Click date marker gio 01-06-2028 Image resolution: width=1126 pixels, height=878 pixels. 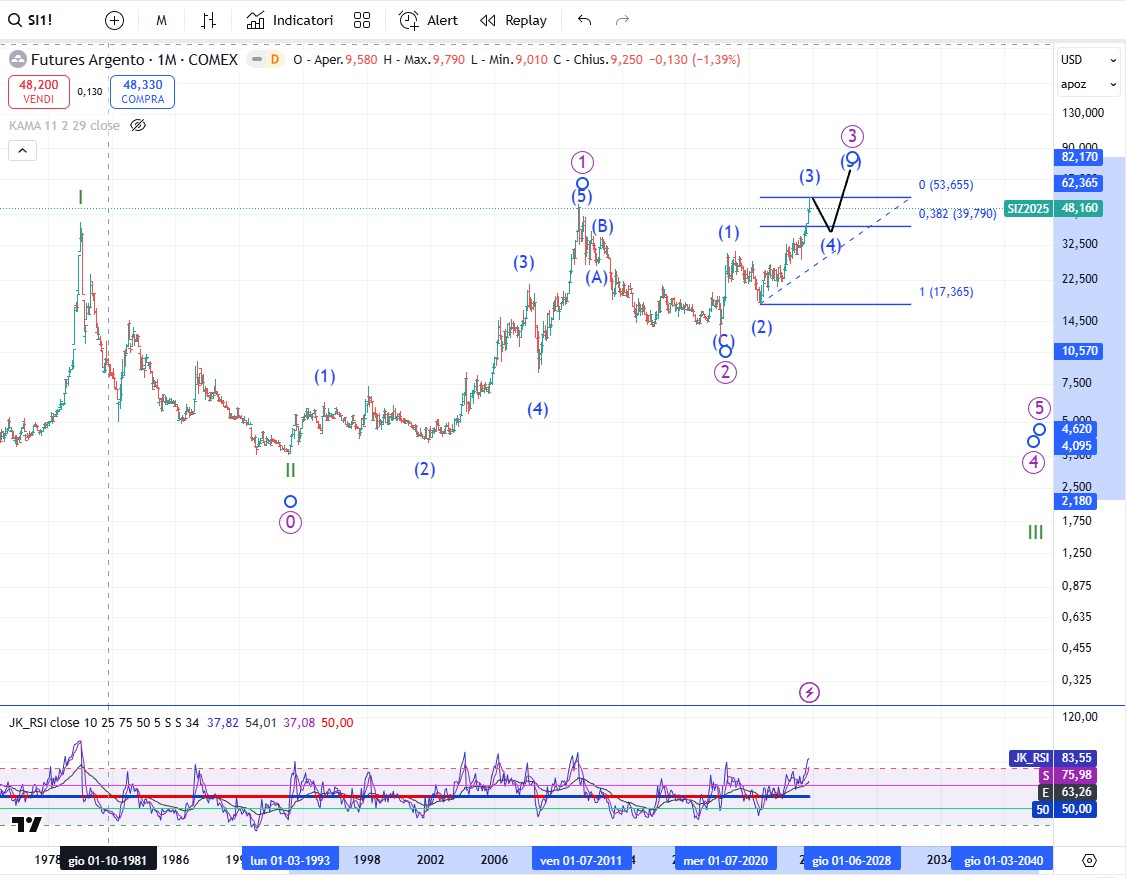[852, 860]
